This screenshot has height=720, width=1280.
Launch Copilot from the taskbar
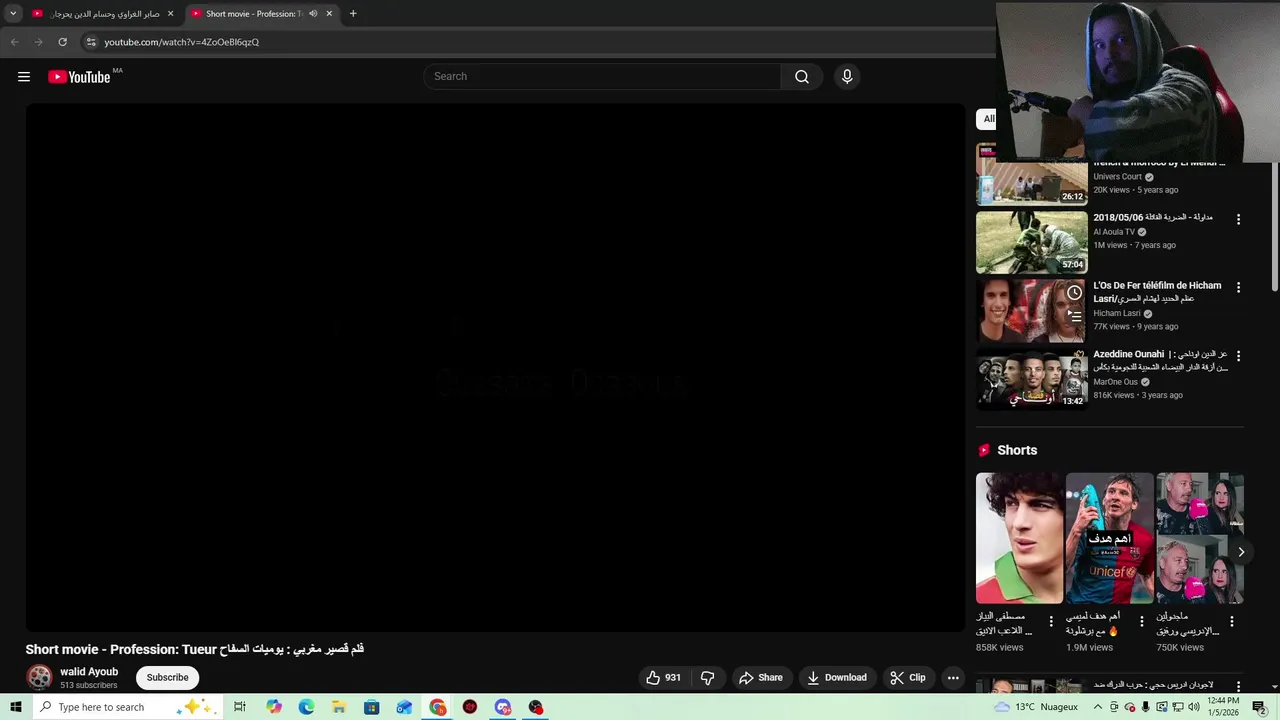[274, 707]
